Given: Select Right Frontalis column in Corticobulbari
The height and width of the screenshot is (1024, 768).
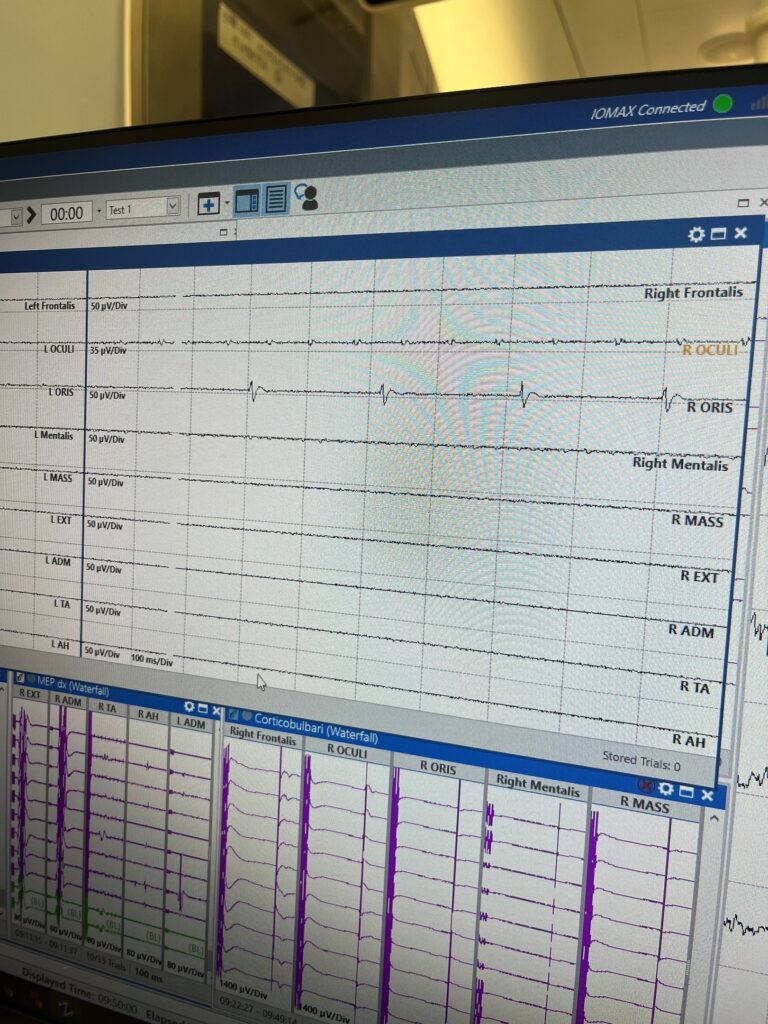Looking at the screenshot, I should click(x=263, y=736).
